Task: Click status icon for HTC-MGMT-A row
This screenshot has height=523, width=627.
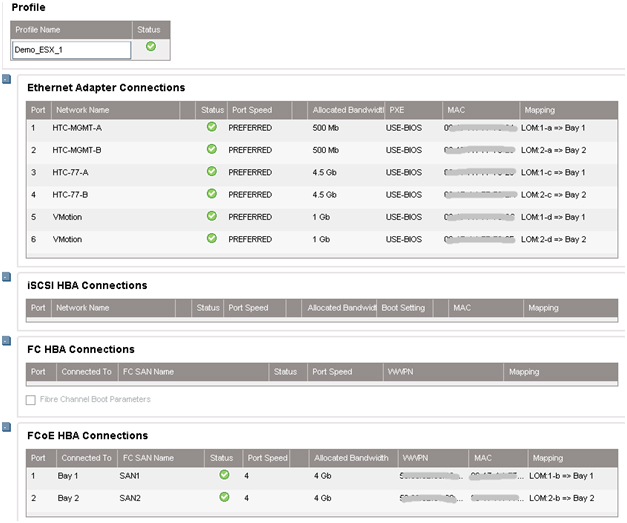Action: point(212,127)
